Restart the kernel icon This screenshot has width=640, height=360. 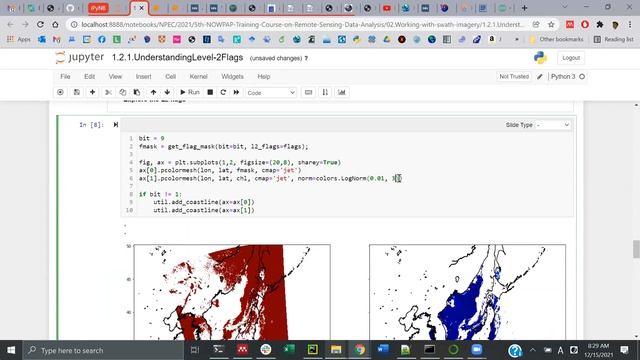coord(223,92)
